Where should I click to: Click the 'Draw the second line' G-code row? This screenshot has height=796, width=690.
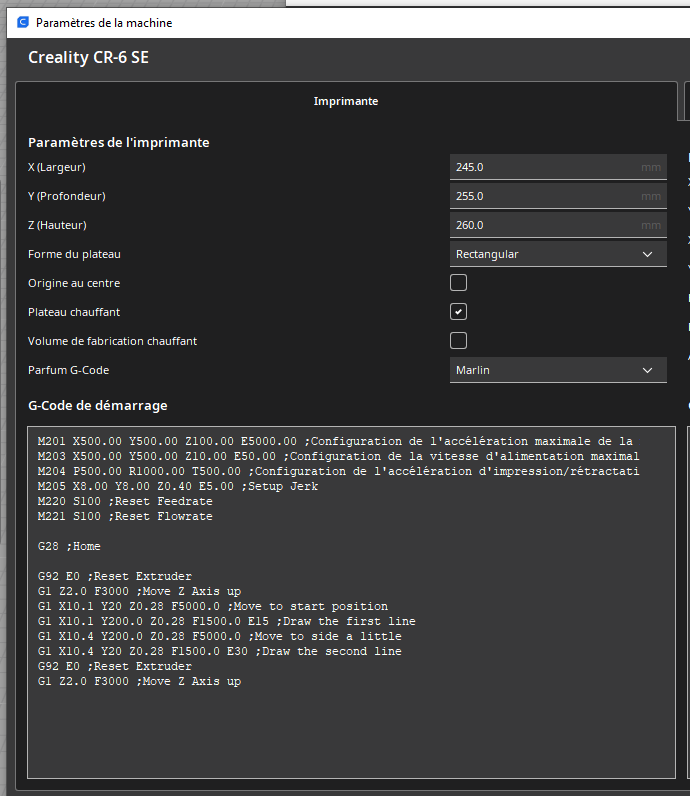pos(219,651)
